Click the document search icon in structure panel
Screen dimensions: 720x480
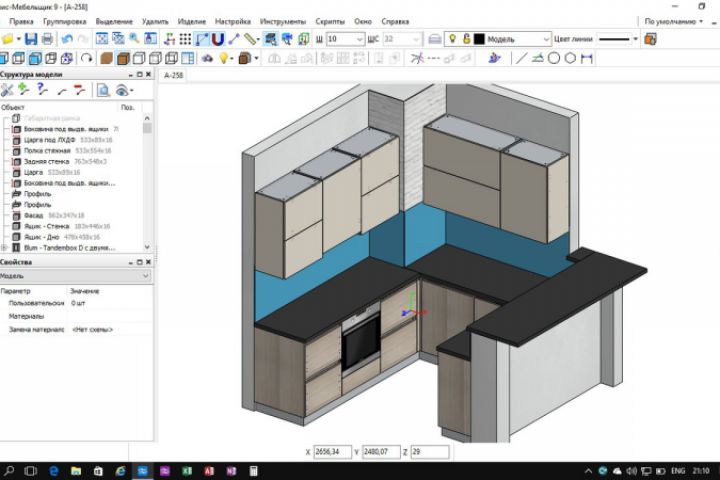[x=103, y=90]
